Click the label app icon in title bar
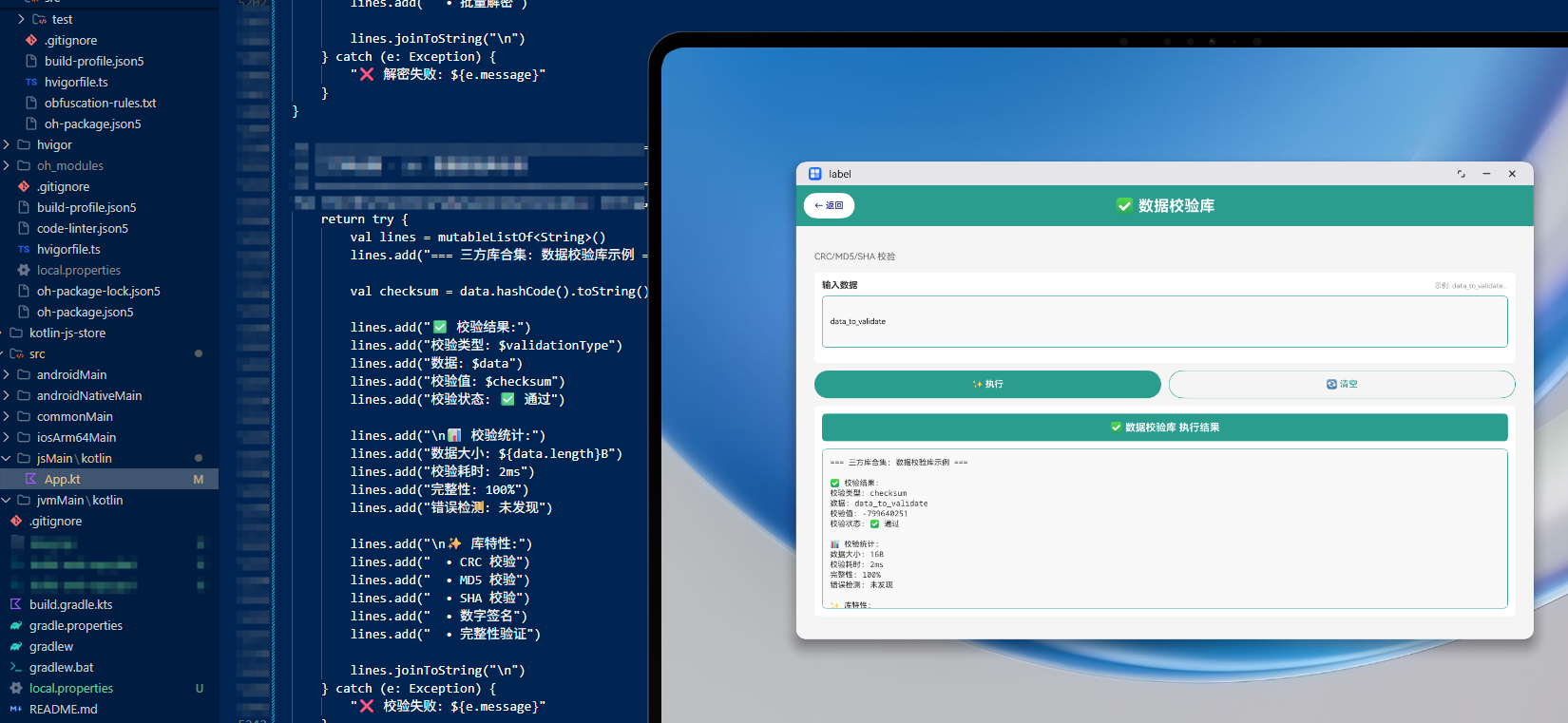Viewport: 1568px width, 723px height. pos(815,174)
